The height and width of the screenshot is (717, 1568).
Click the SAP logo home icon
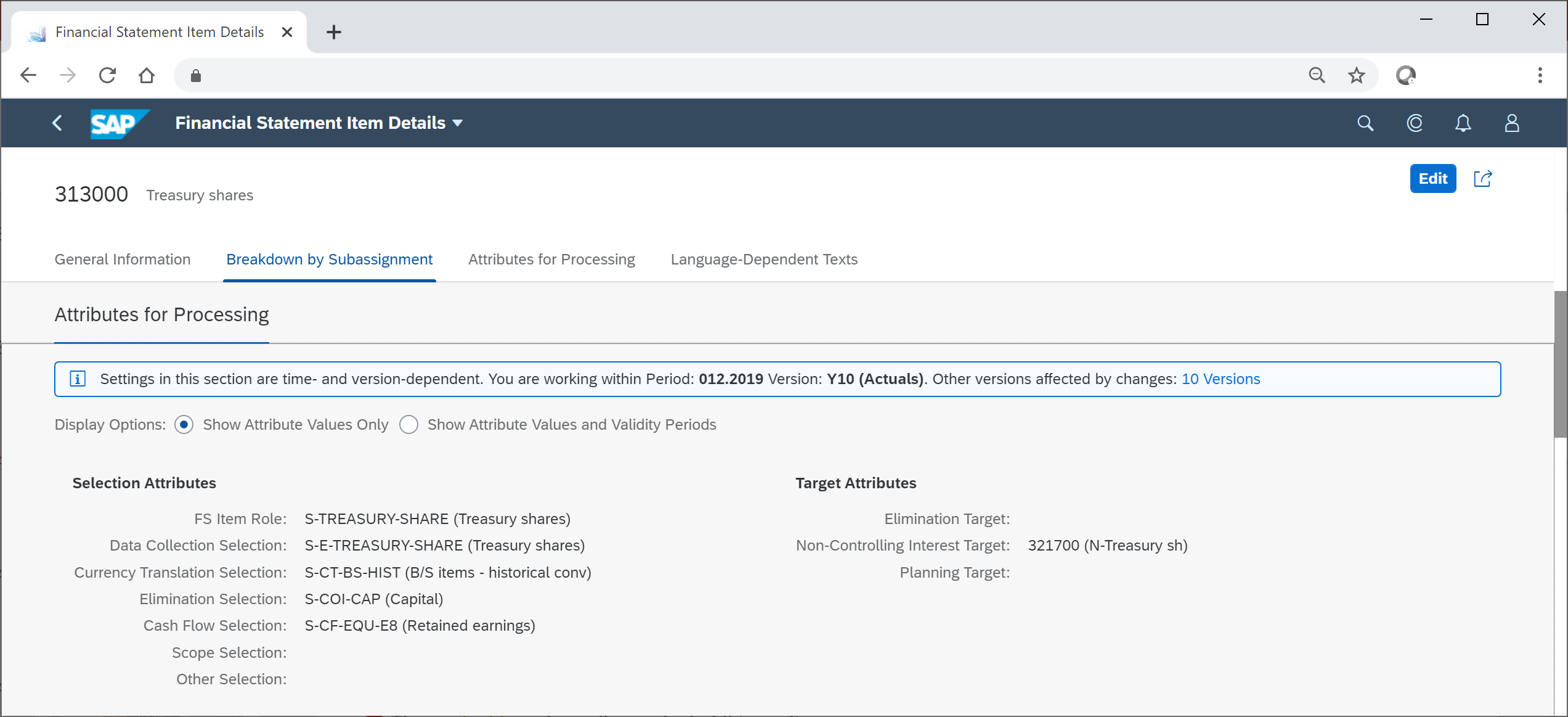click(120, 123)
